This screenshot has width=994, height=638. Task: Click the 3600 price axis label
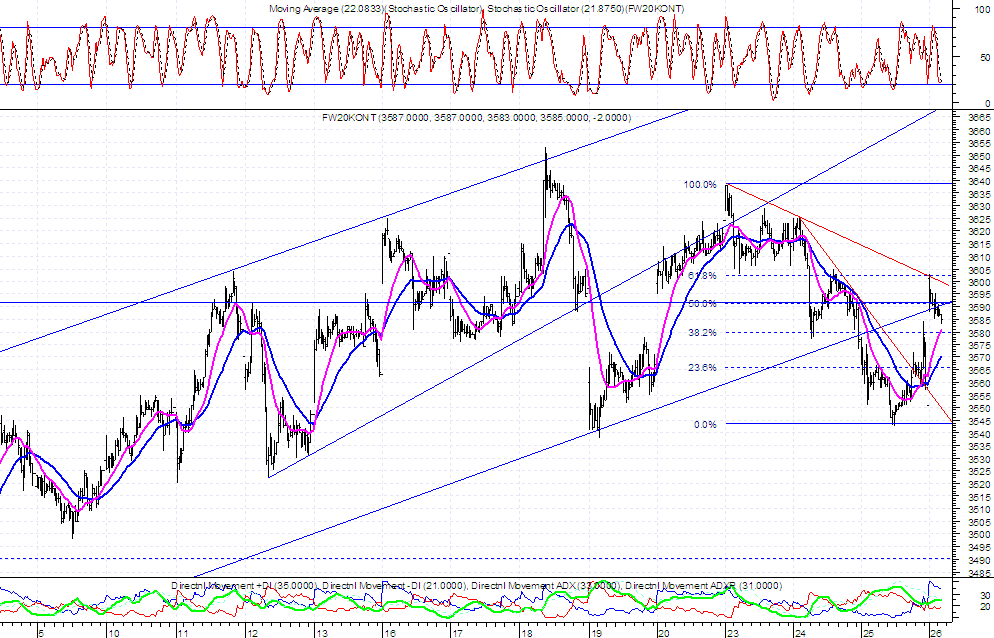click(x=980, y=282)
